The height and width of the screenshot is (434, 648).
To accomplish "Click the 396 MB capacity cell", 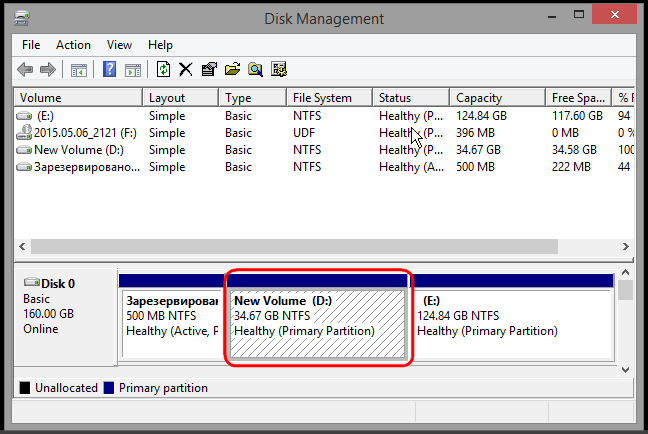I will pyautogui.click(x=475, y=133).
